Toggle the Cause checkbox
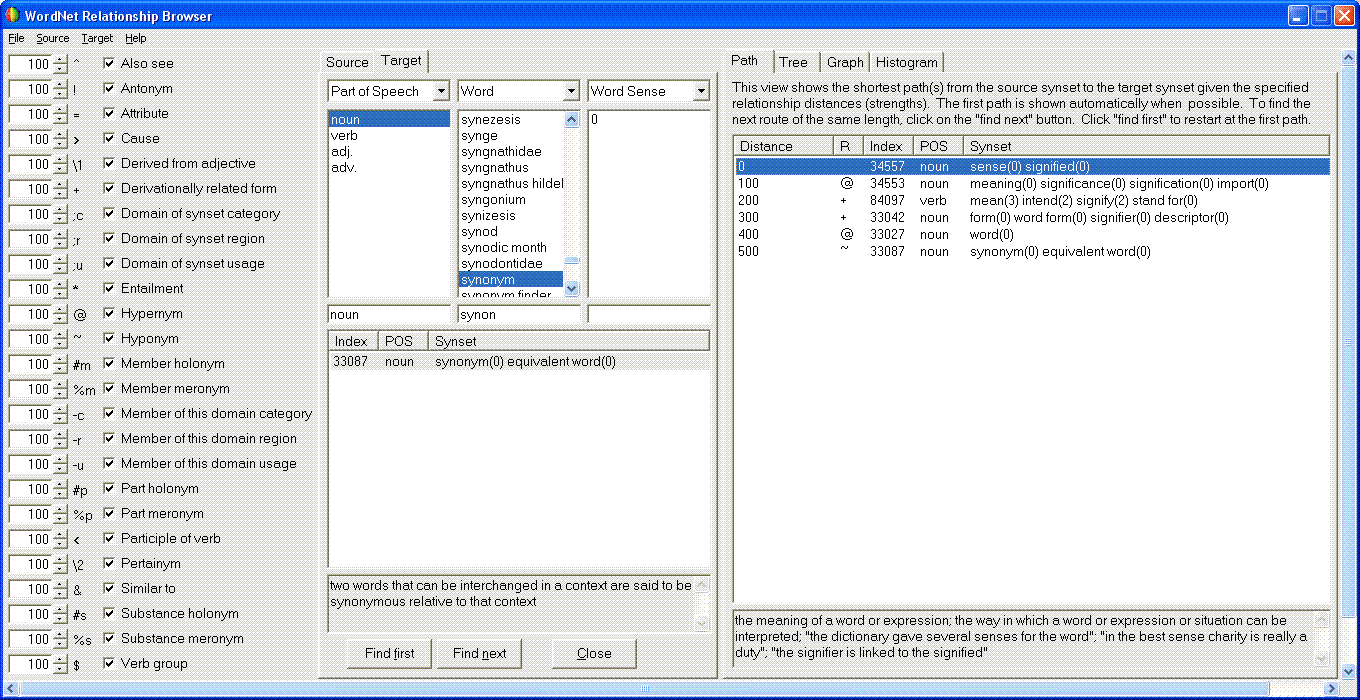 click(x=109, y=138)
